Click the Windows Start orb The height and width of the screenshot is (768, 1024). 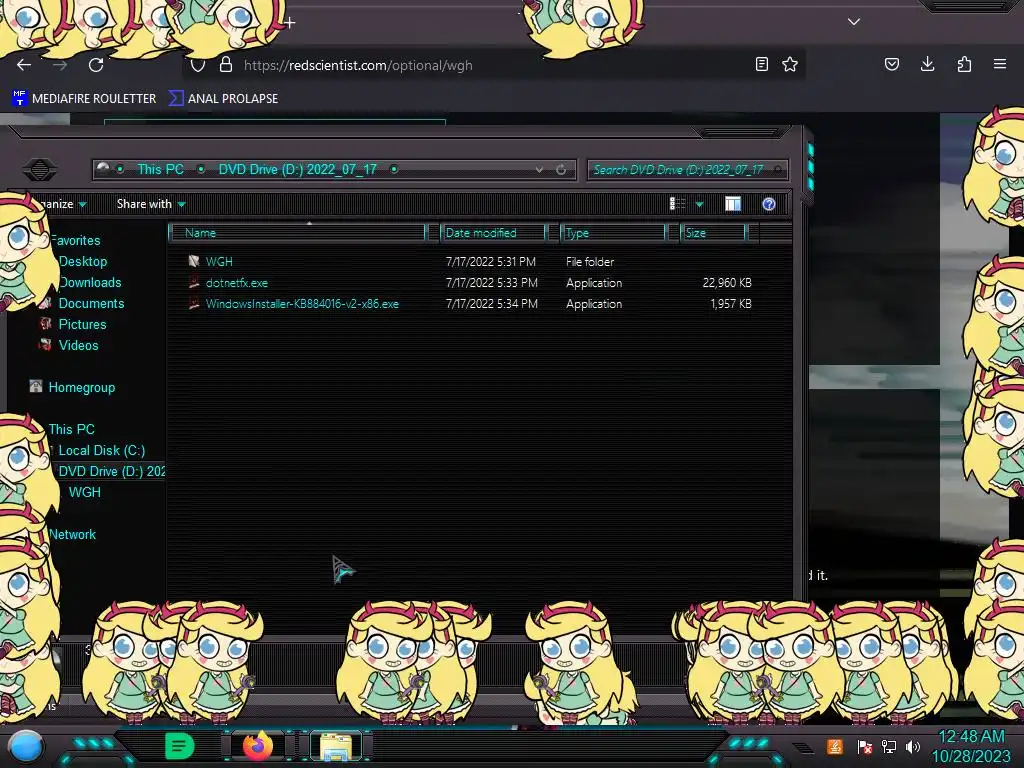point(25,747)
